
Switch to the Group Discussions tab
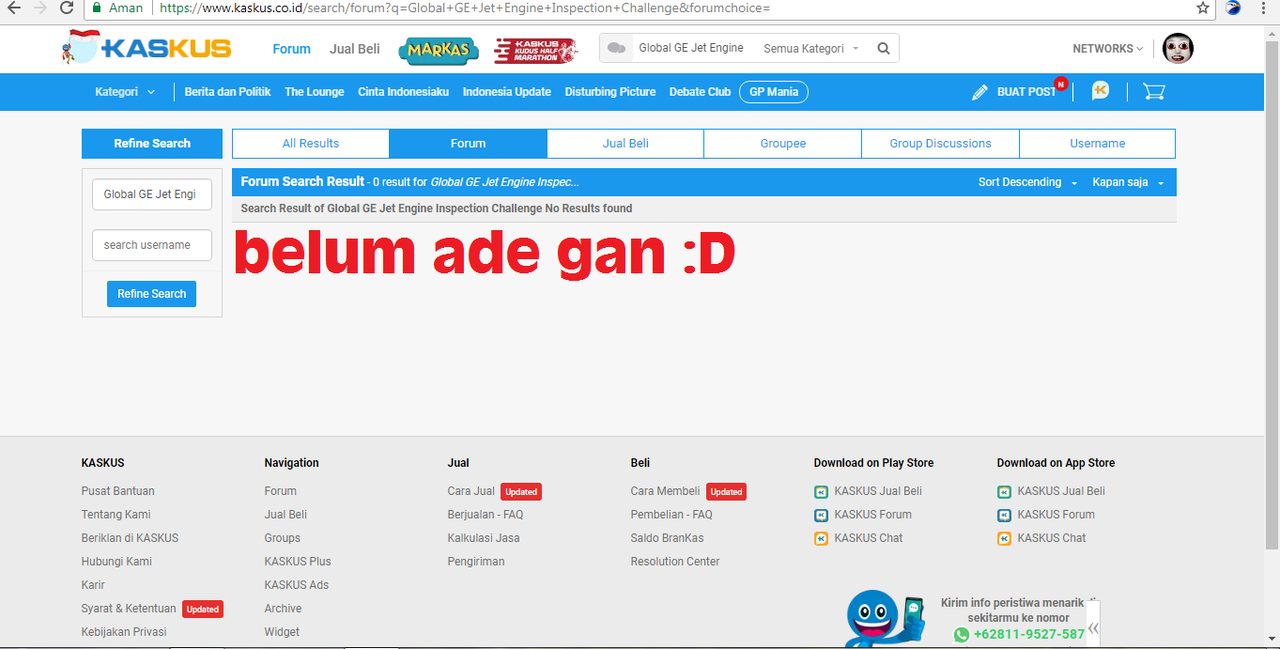click(x=940, y=144)
